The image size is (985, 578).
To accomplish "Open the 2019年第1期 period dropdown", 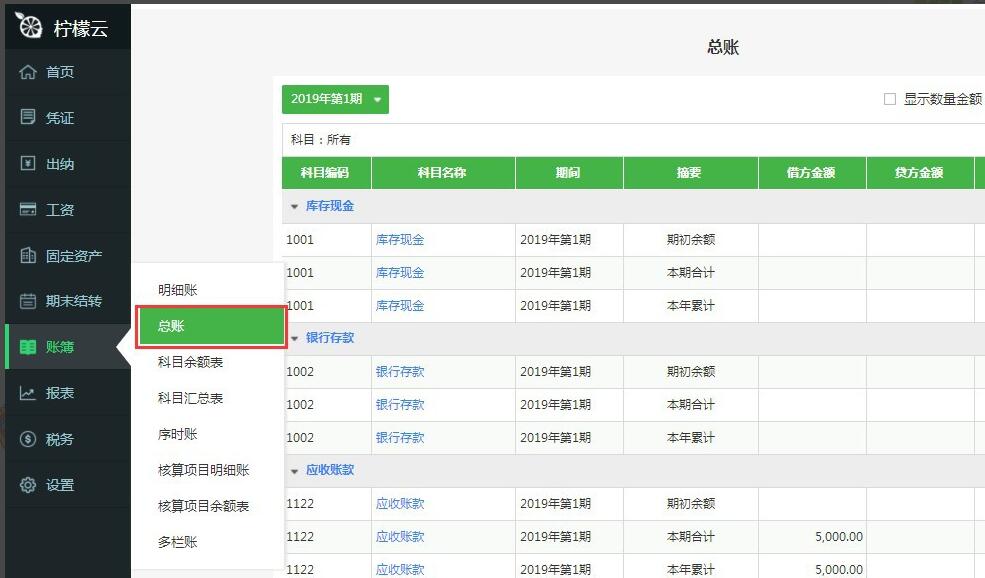I will coord(334,99).
